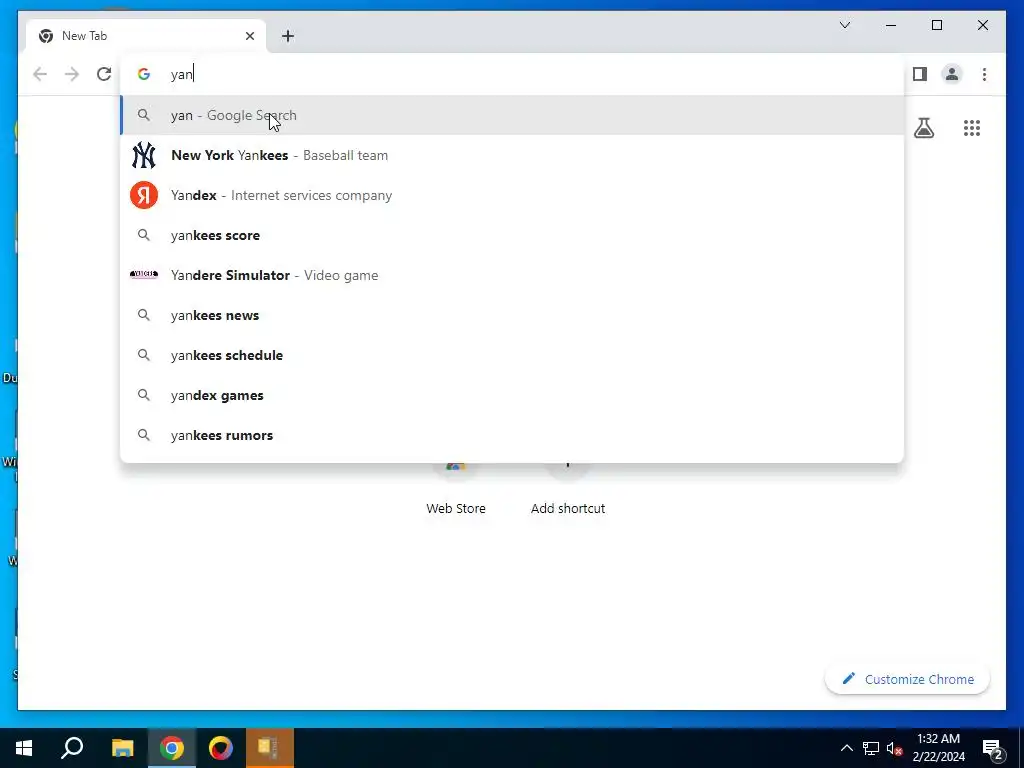Click the Yankees team logo icon
The image size is (1024, 768).
144,155
